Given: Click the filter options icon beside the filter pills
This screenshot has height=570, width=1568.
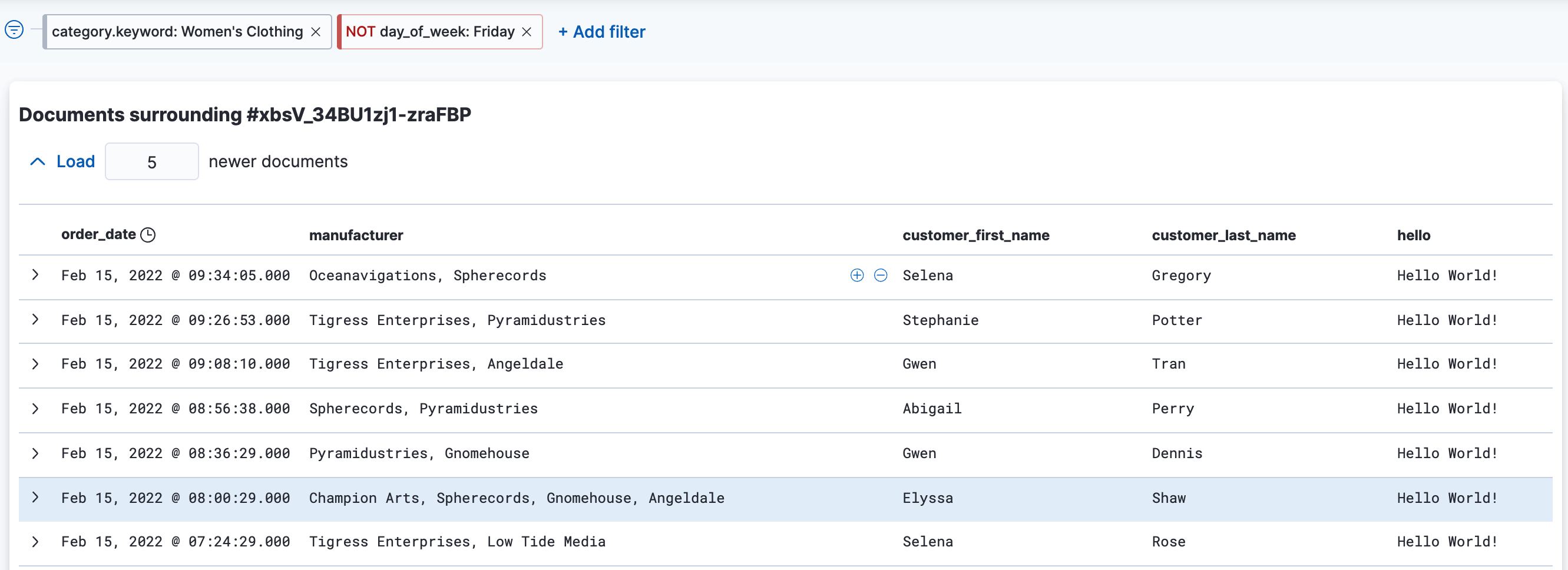Looking at the screenshot, I should click(14, 29).
